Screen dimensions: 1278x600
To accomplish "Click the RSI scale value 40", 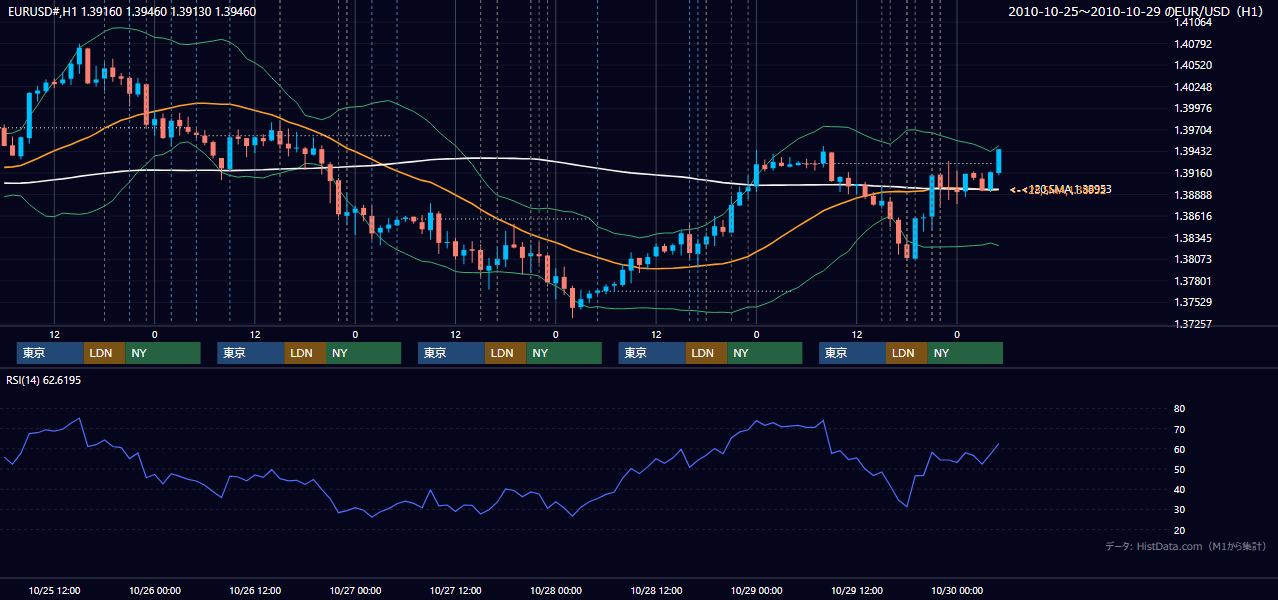I will [1179, 490].
